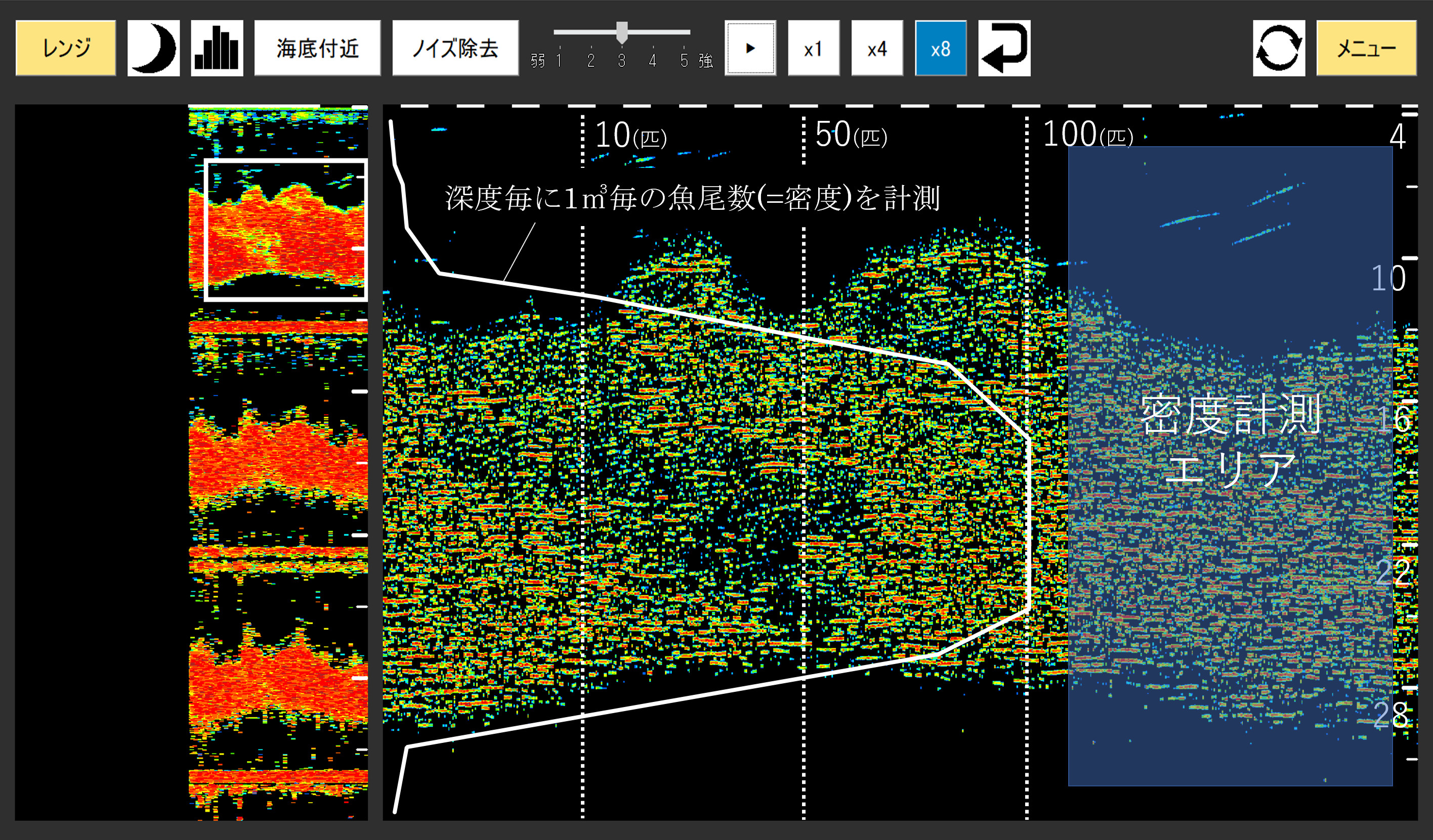Click the circular refresh icon
The image size is (1433, 840).
point(1278,49)
